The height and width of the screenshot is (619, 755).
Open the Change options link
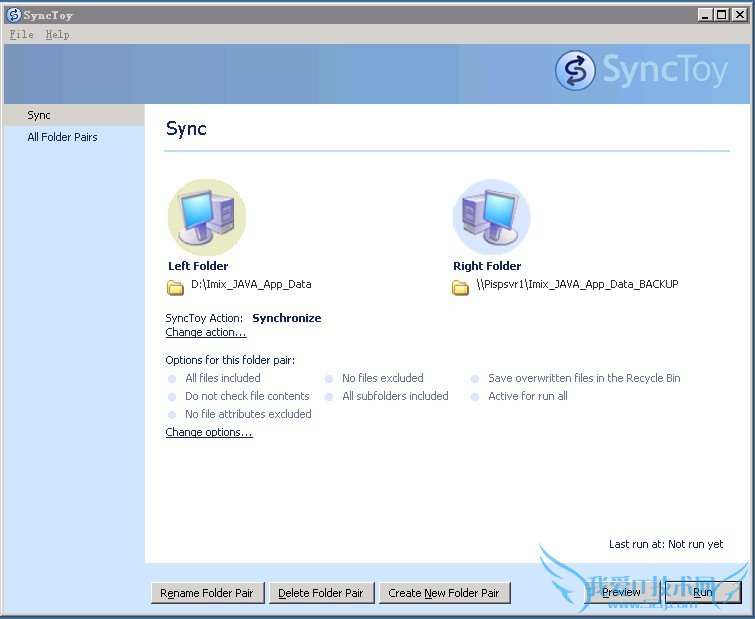pos(209,432)
